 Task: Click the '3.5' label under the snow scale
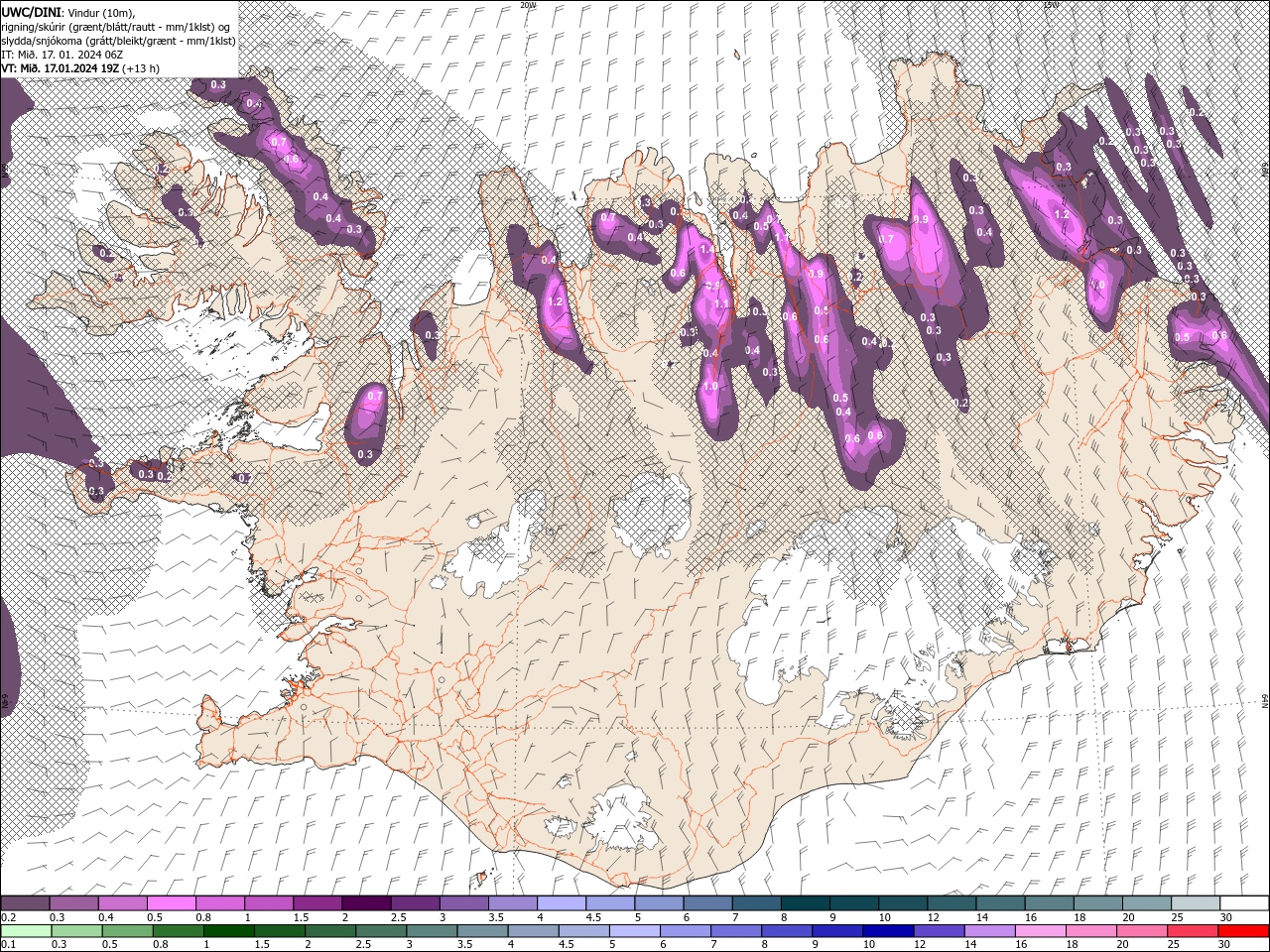coord(496,918)
